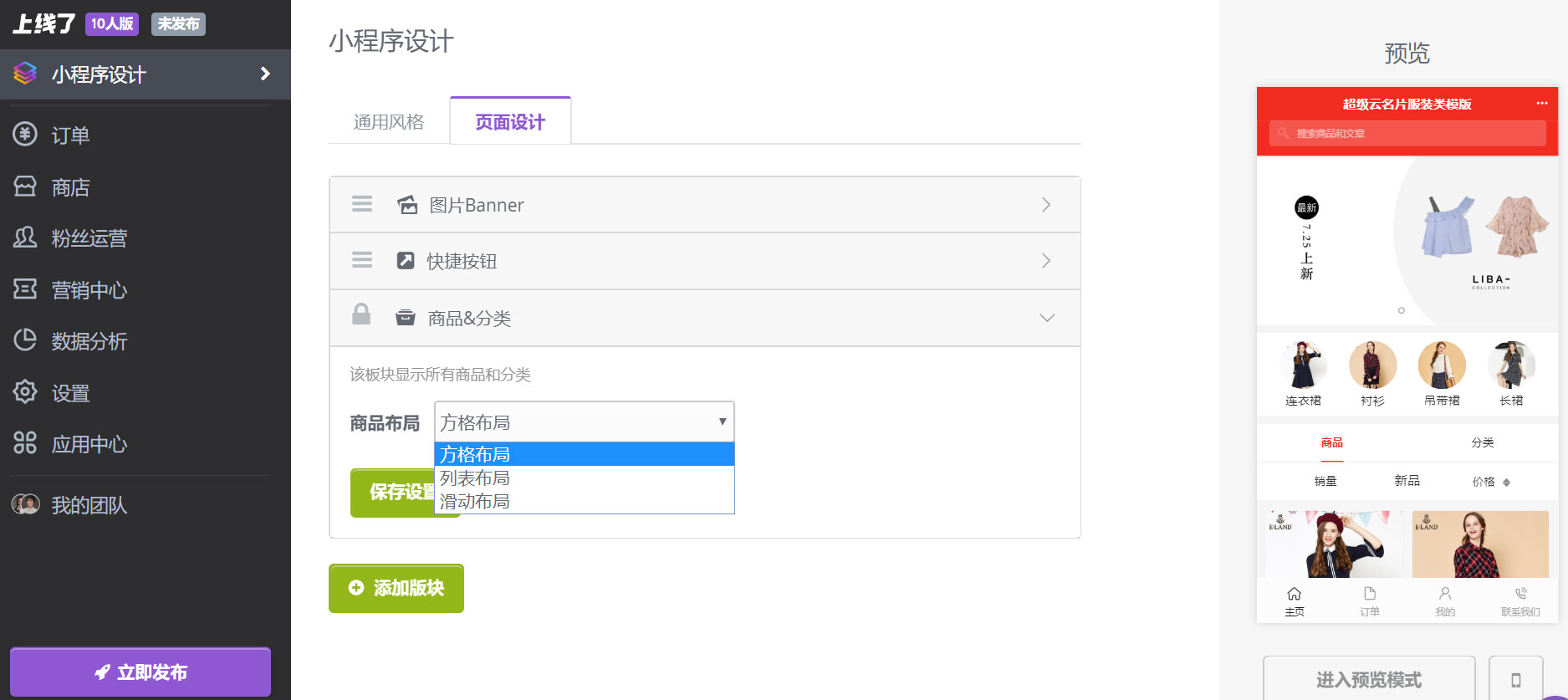Click the 进入预览模式 button
Screen dimensions: 1568x700
1368,679
